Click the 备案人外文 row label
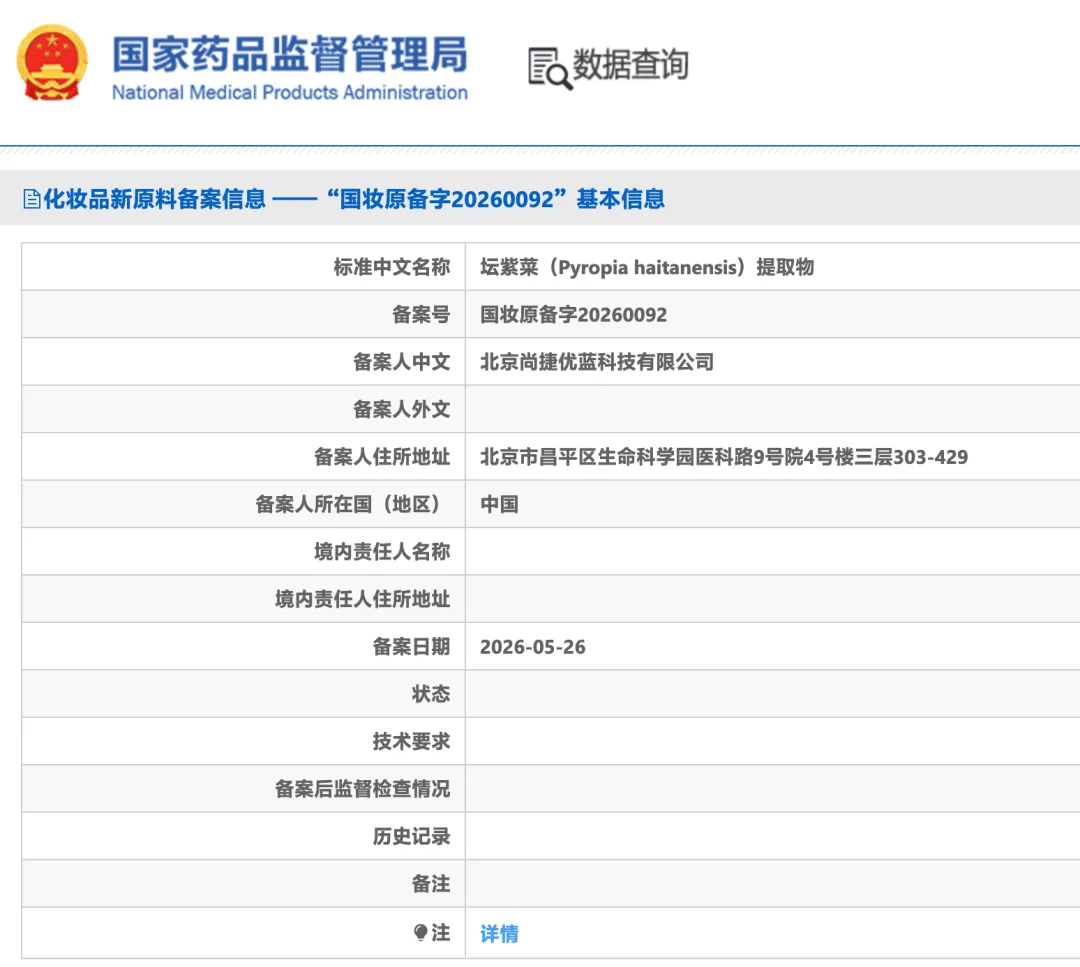 tap(402, 409)
